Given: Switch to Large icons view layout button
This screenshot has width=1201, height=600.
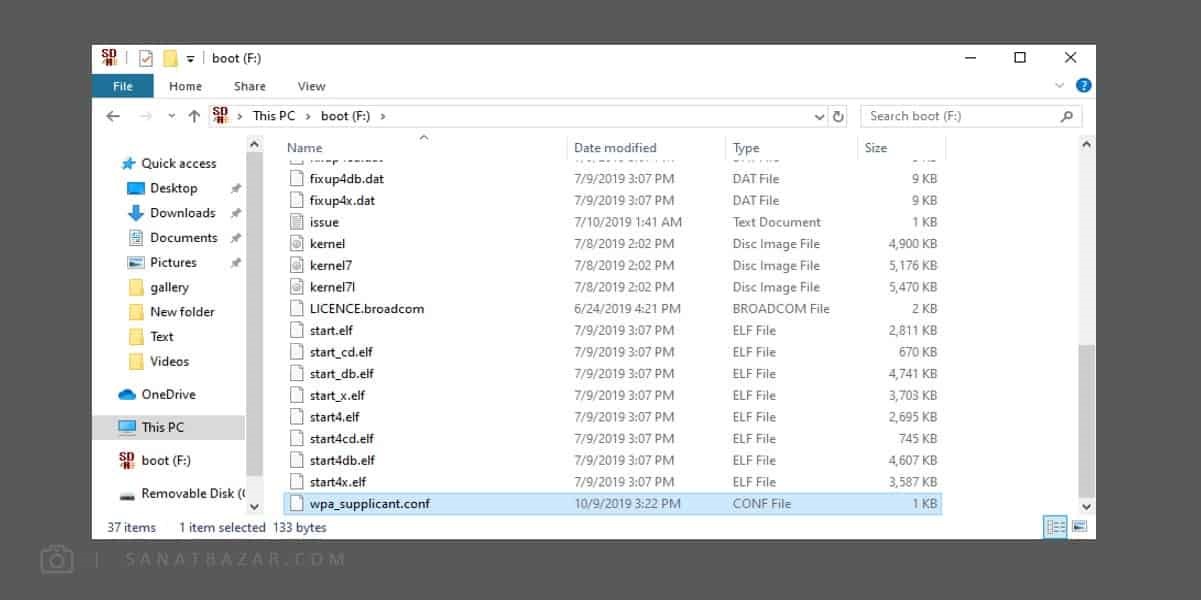Looking at the screenshot, I should coord(1080,527).
